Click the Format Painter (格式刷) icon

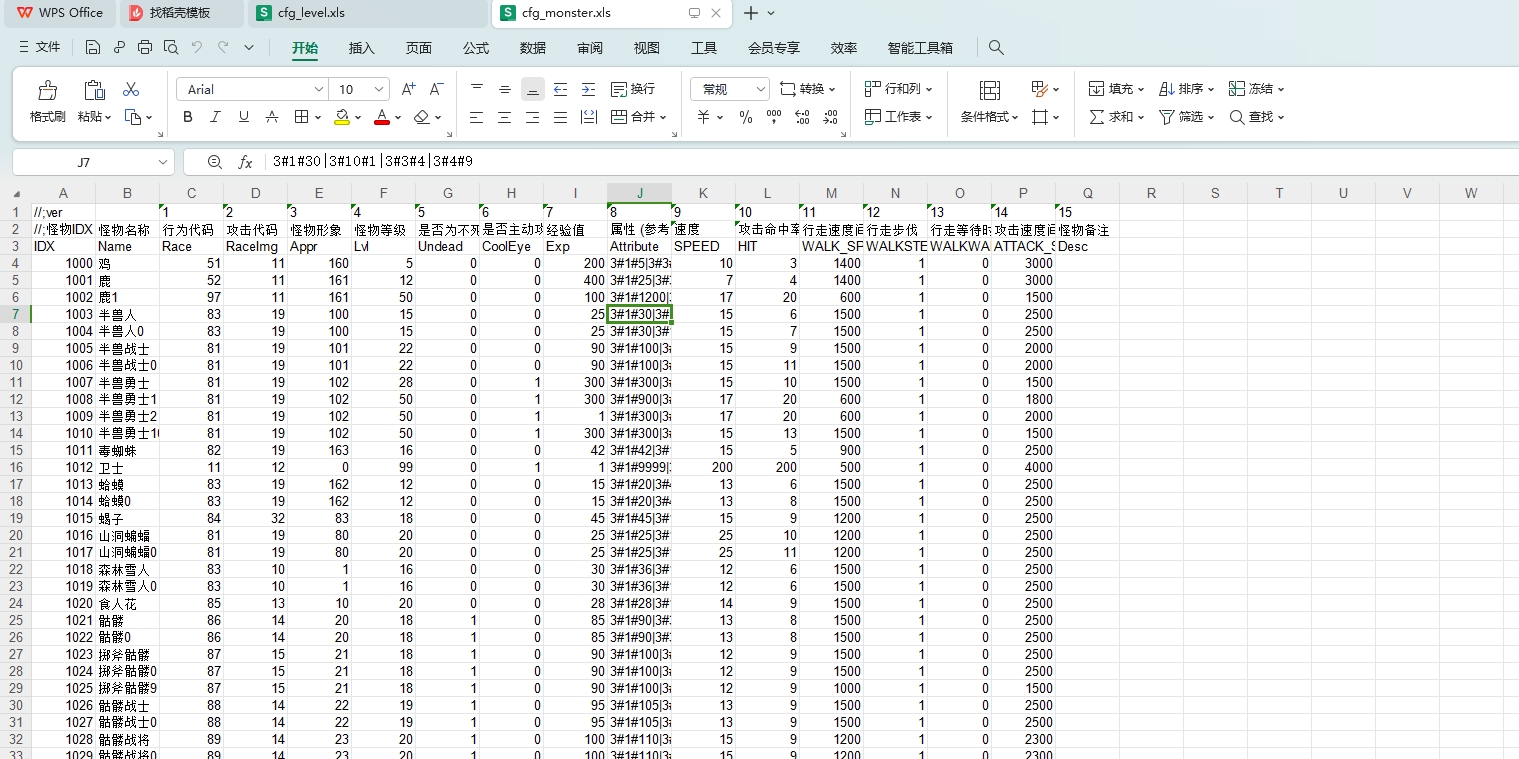[x=47, y=91]
